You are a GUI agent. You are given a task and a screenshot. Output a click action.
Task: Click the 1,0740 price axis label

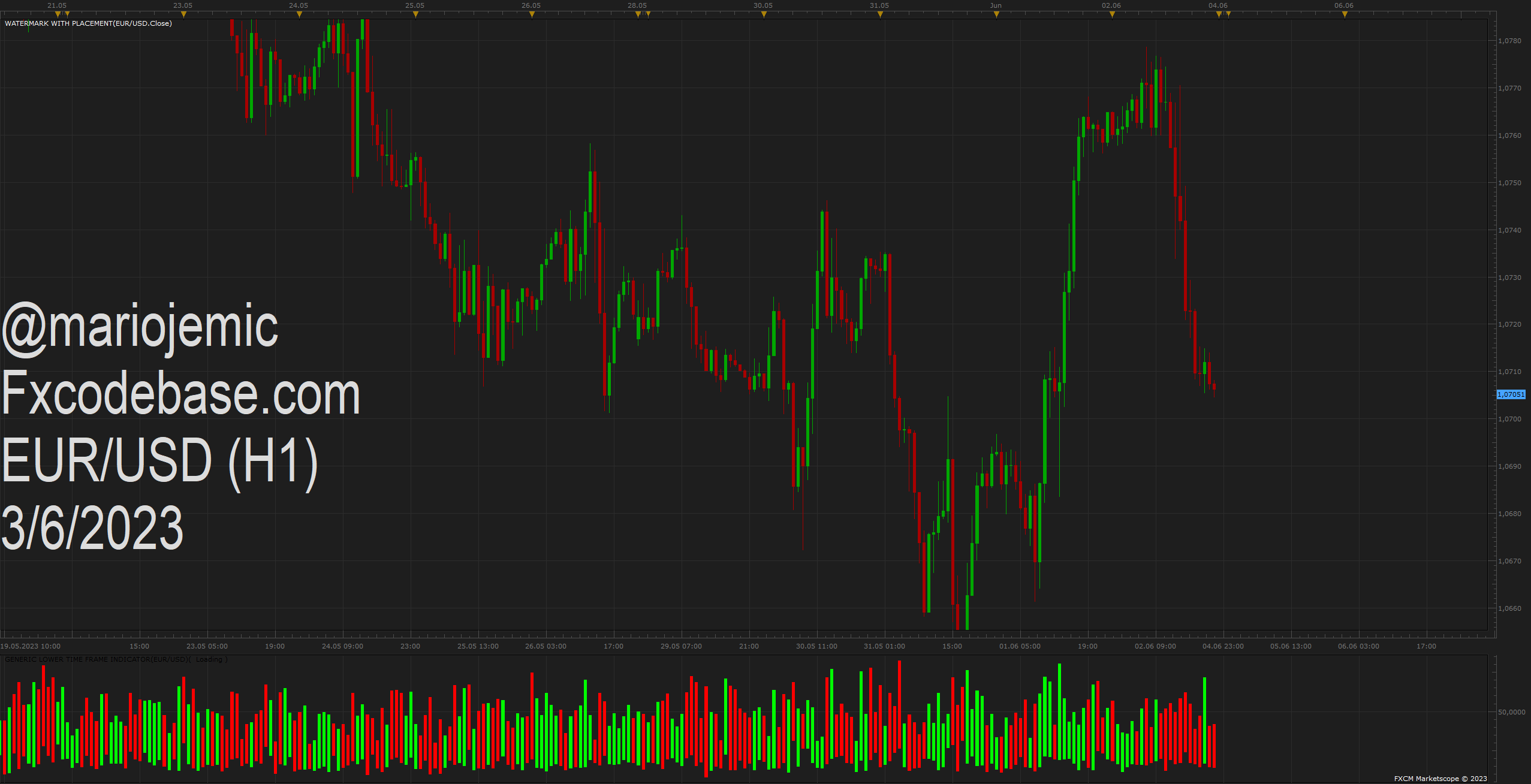point(1509,230)
